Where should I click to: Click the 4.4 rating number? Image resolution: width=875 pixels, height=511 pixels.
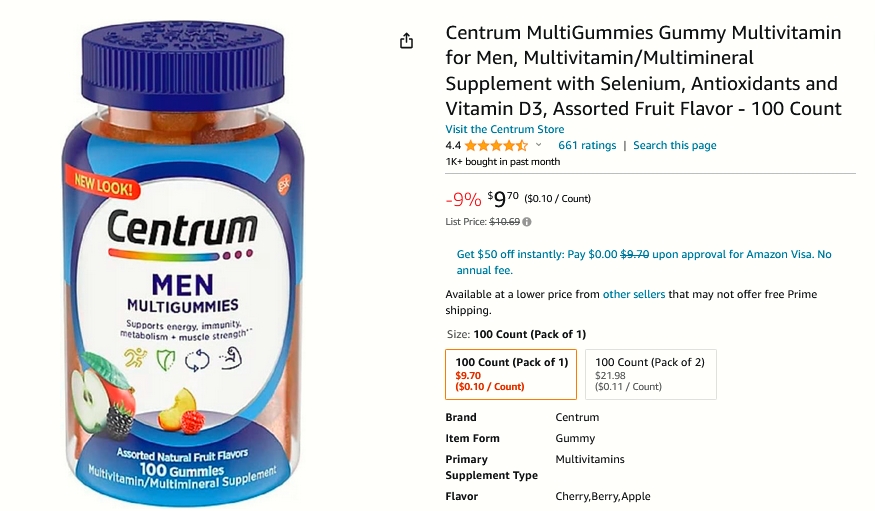click(x=453, y=146)
